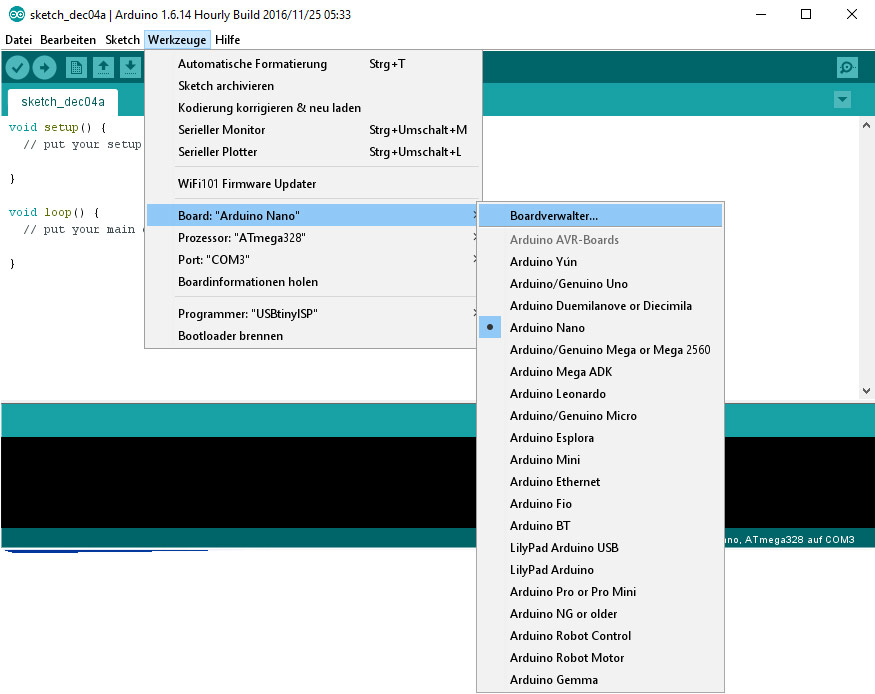Select Arduino/Genuino Micro board
Viewport: 875px width, 694px height.
coord(600,416)
